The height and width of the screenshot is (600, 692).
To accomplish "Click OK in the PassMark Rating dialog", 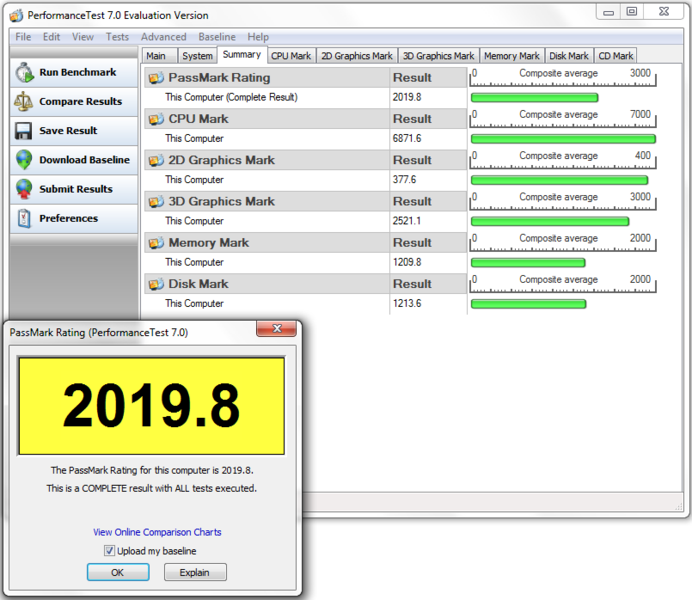I will [x=118, y=572].
